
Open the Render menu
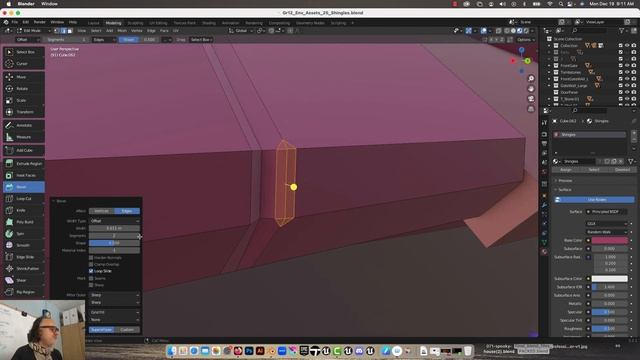coord(40,22)
